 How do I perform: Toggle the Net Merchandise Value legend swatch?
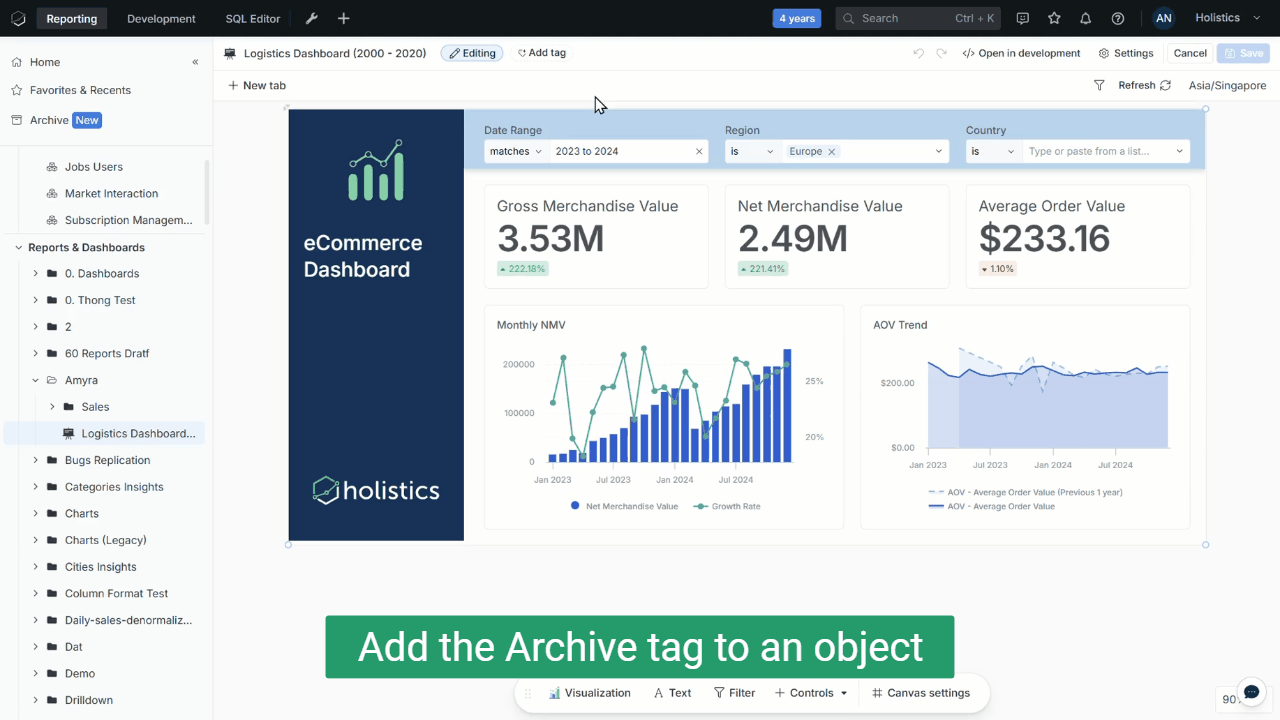575,507
